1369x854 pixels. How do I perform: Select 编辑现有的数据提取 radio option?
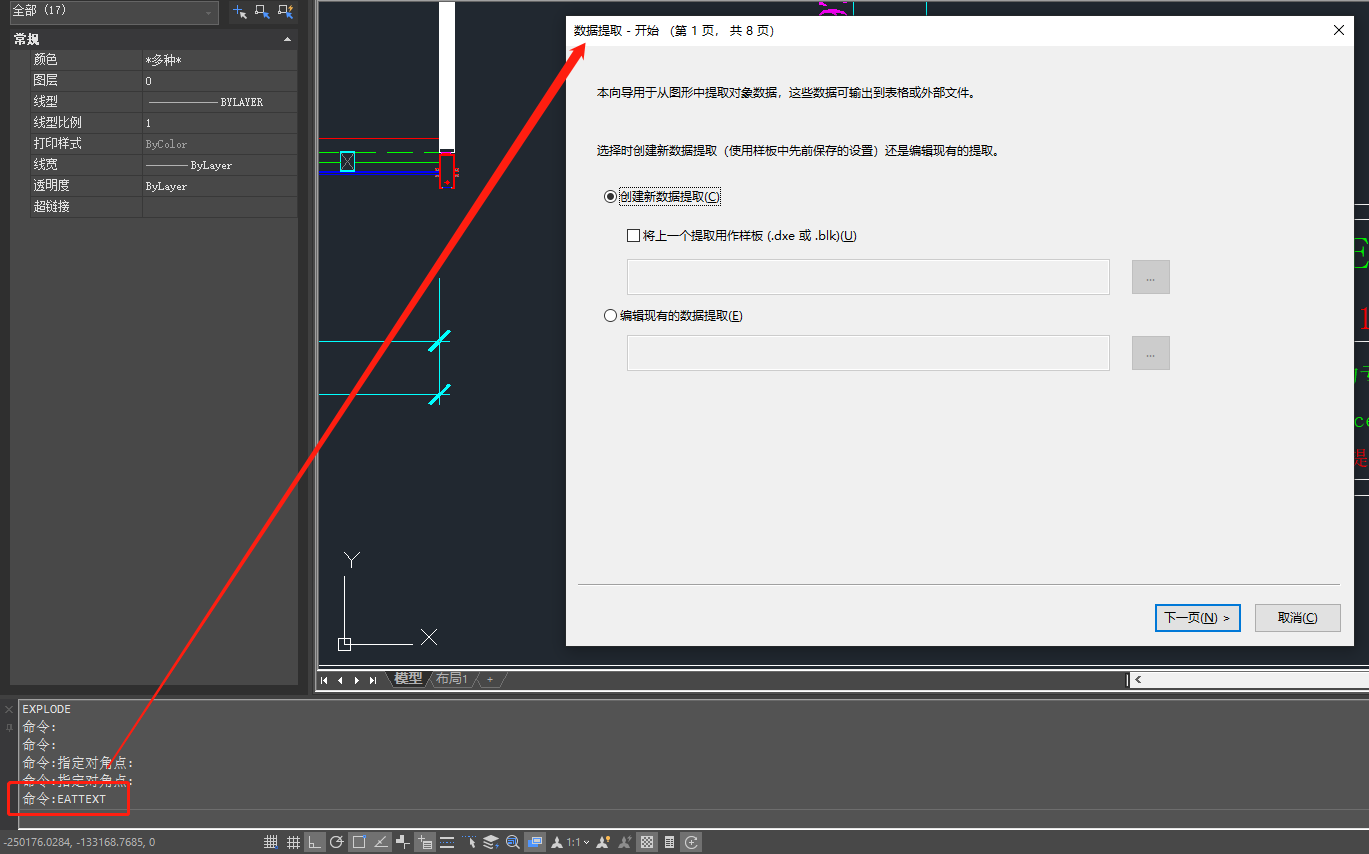tap(610, 316)
